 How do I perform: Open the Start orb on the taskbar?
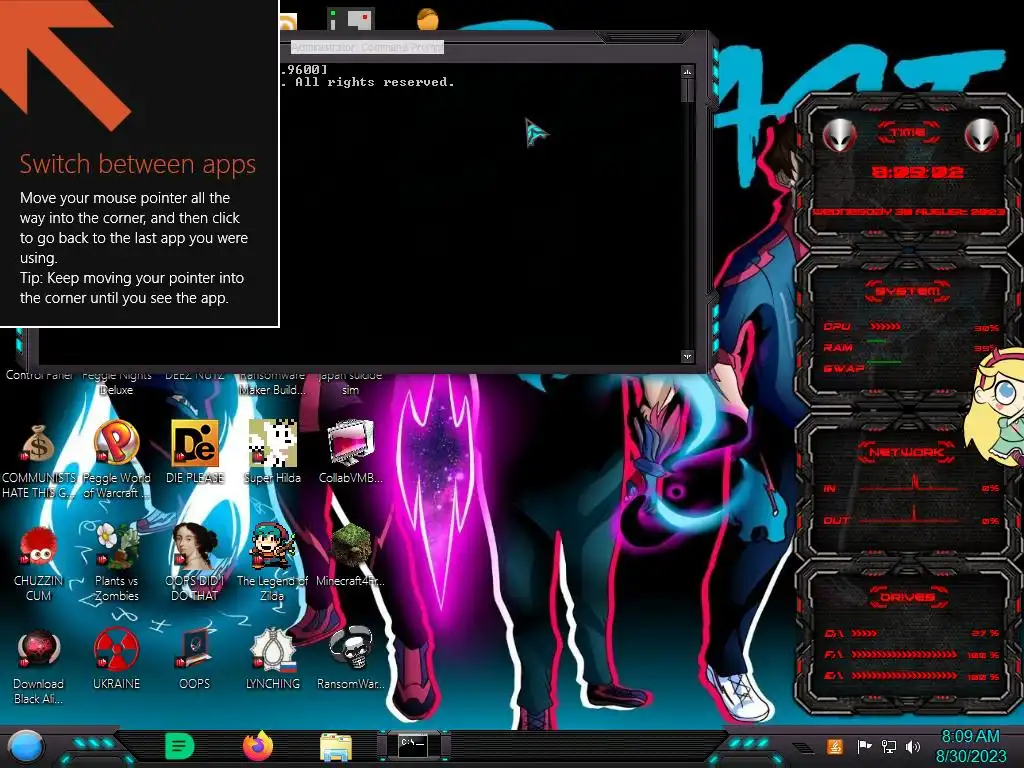coord(25,746)
